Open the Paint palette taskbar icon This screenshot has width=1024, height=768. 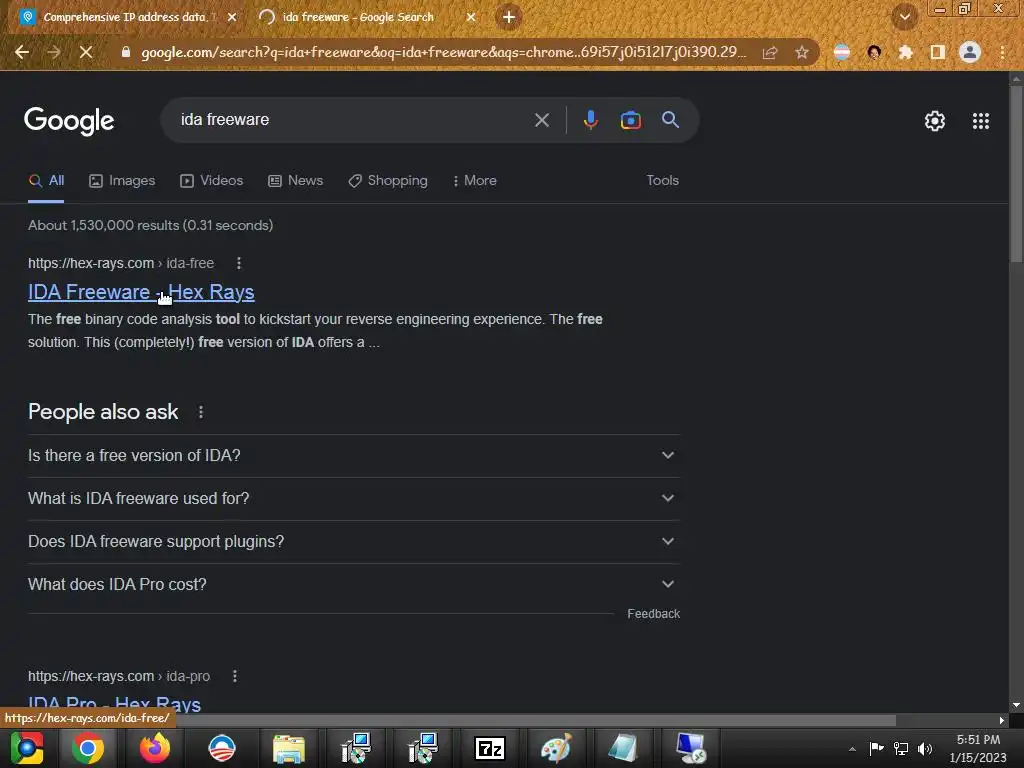click(556, 748)
